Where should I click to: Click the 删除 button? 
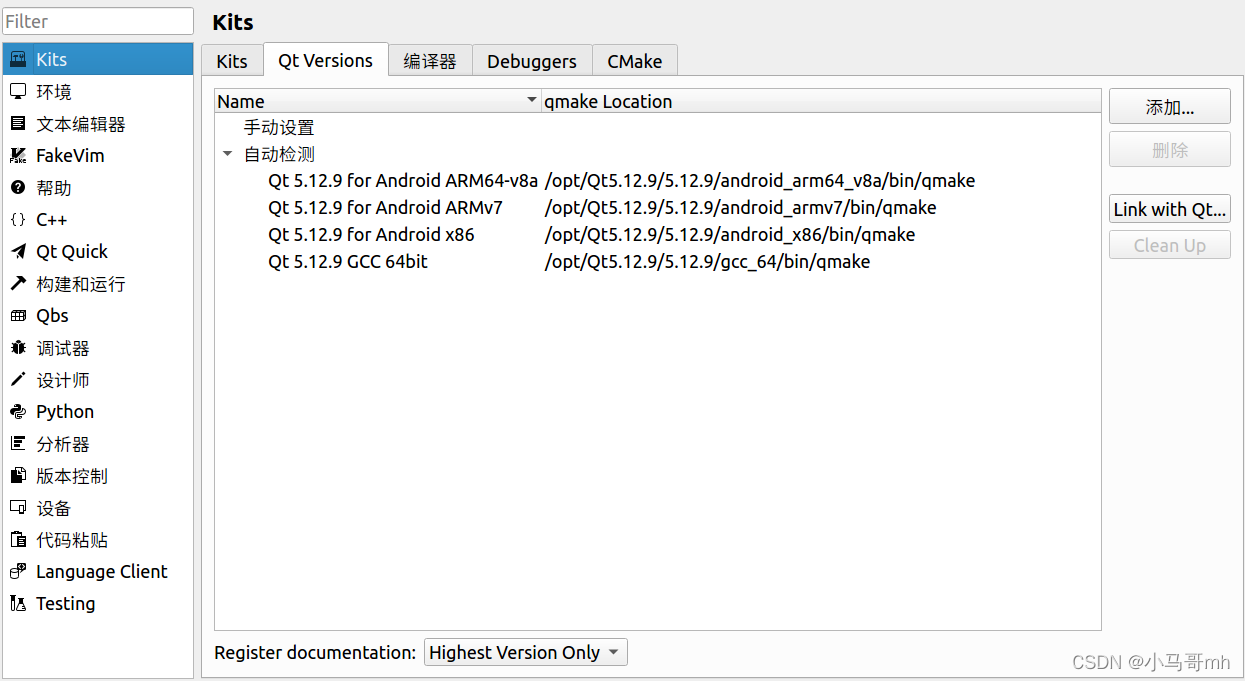click(1170, 150)
